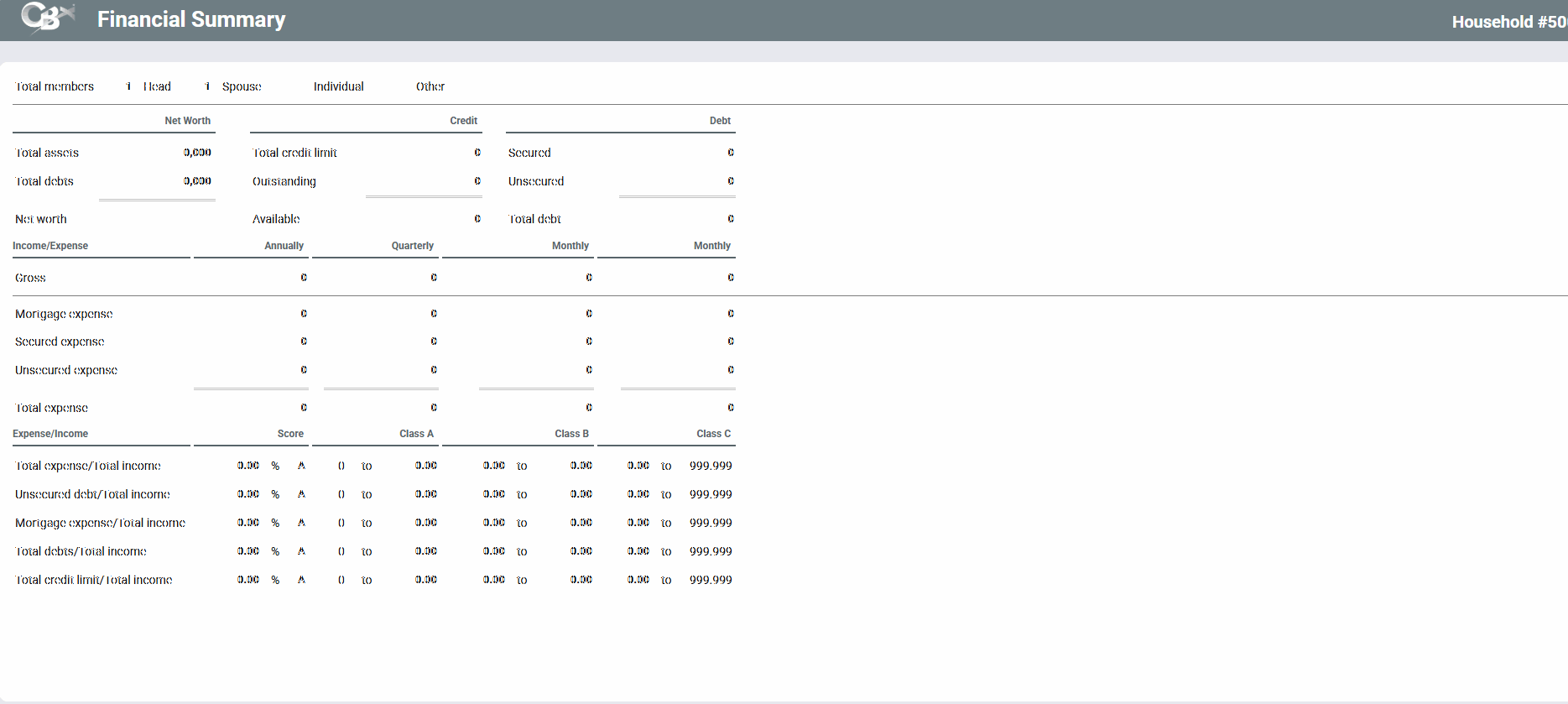Click the Spouse member label
1568x704 pixels.
tap(242, 86)
